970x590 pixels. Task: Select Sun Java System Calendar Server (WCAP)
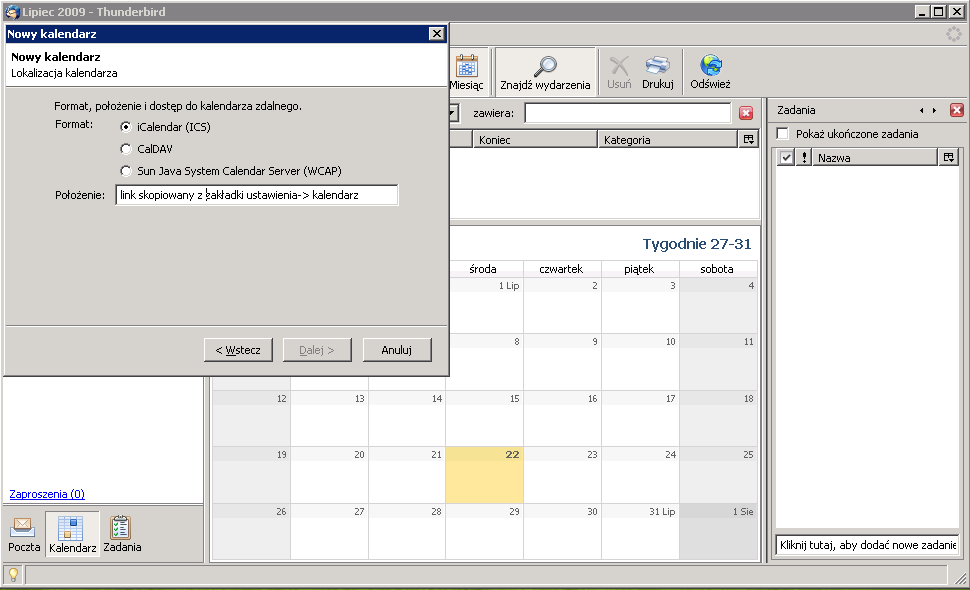(x=126, y=171)
